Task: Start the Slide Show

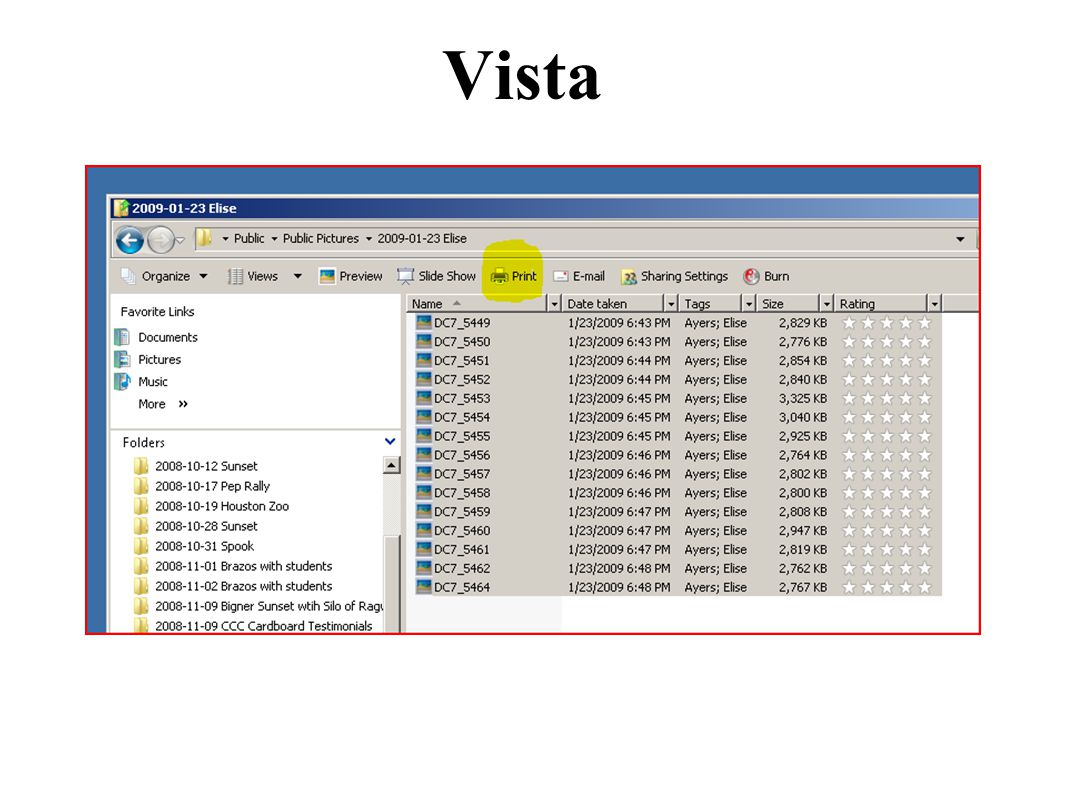Action: [436, 276]
